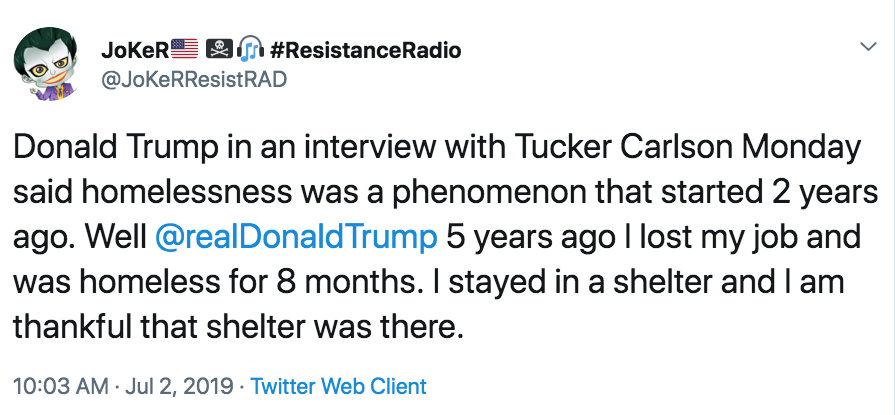Visit the @JoKeRResistRAD handle
Screen dimensions: 895x415
coord(193,80)
